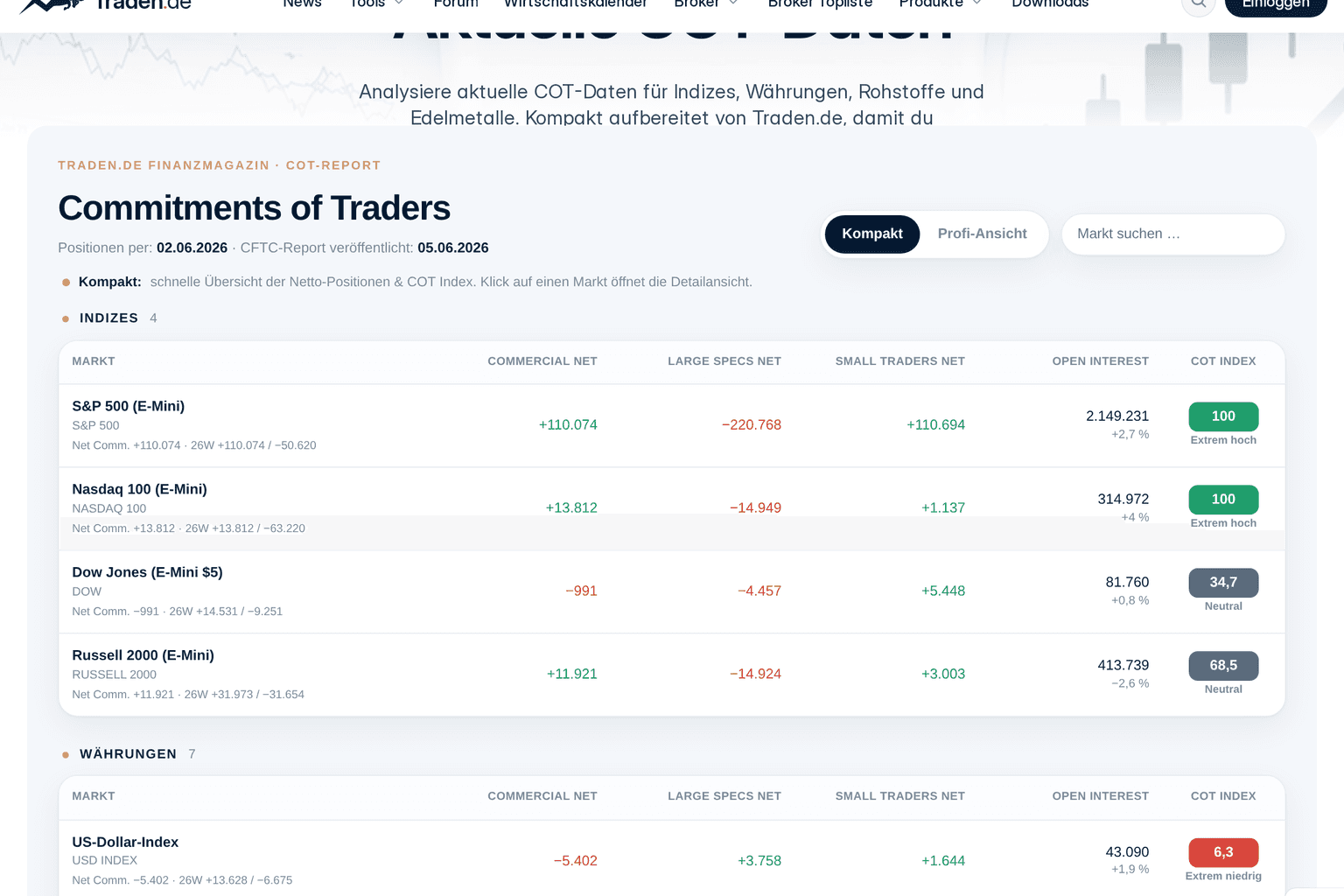Click Indizes table COT INDEX header
The image size is (1344, 896).
coord(1223,361)
